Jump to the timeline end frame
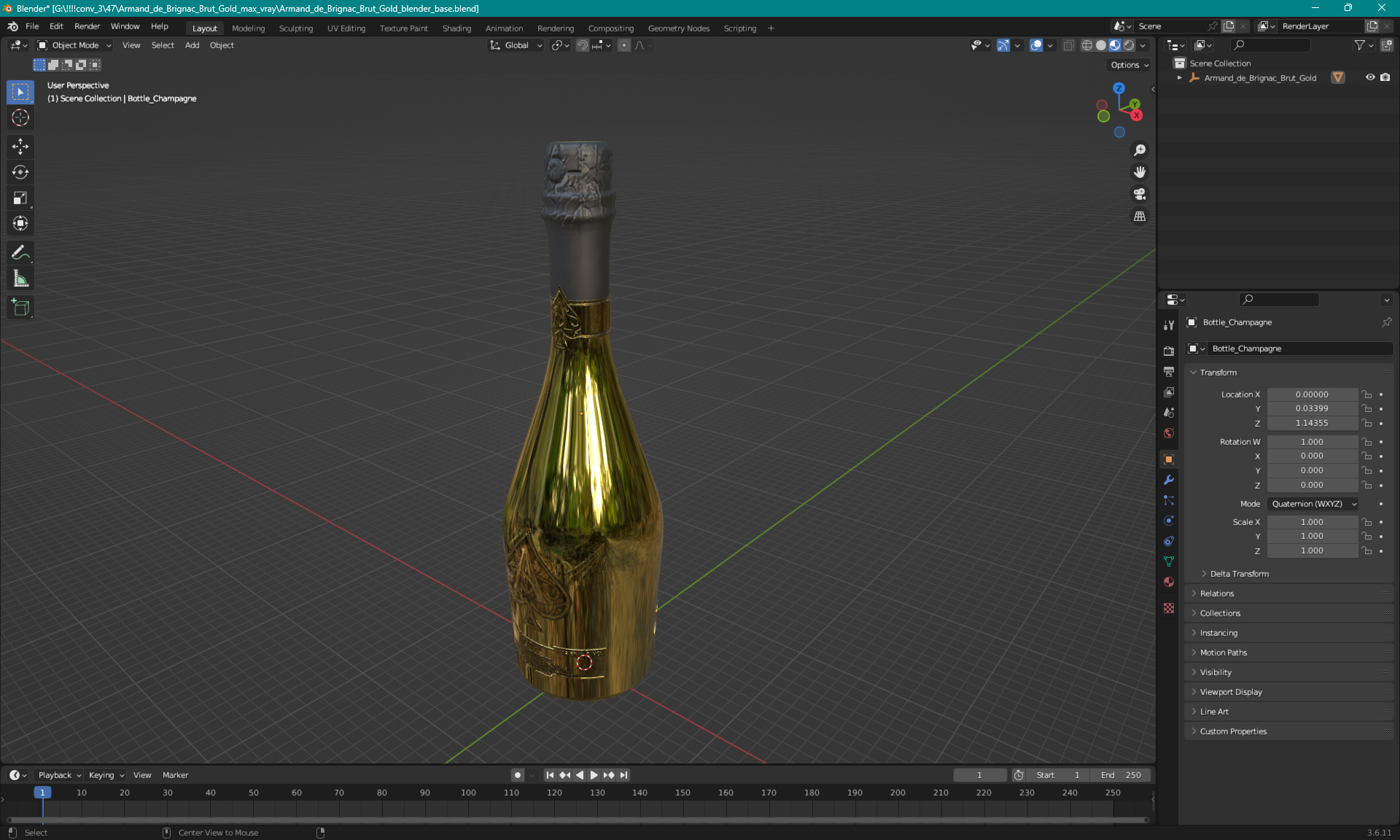 [x=623, y=775]
